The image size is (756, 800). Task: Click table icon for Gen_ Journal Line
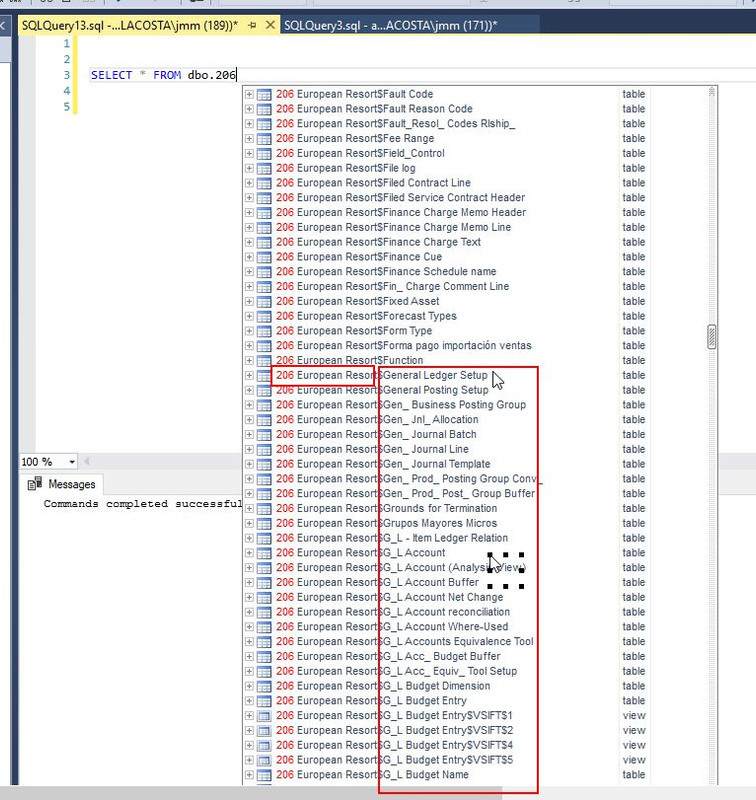click(264, 449)
